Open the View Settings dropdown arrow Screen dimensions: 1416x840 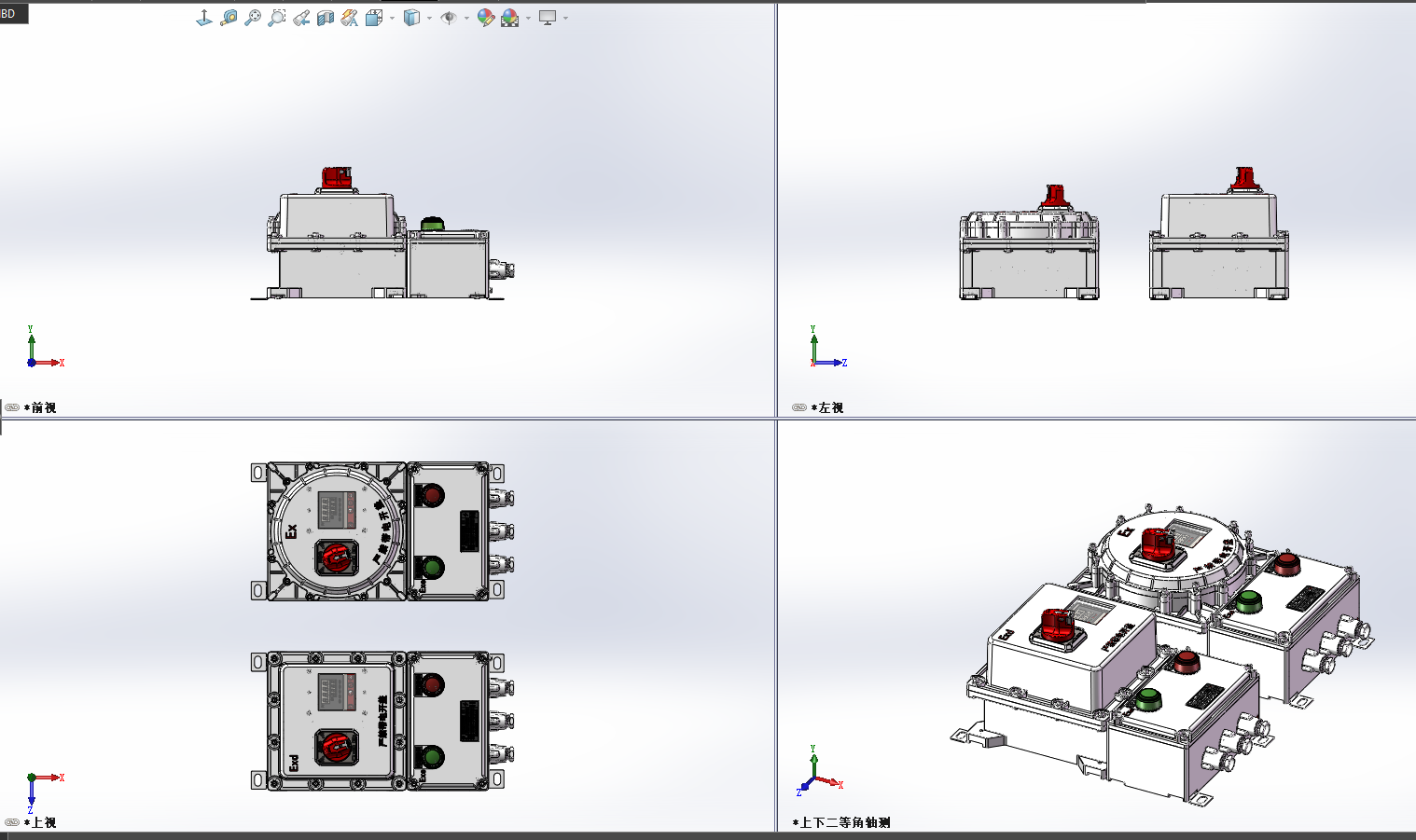pyautogui.click(x=565, y=18)
